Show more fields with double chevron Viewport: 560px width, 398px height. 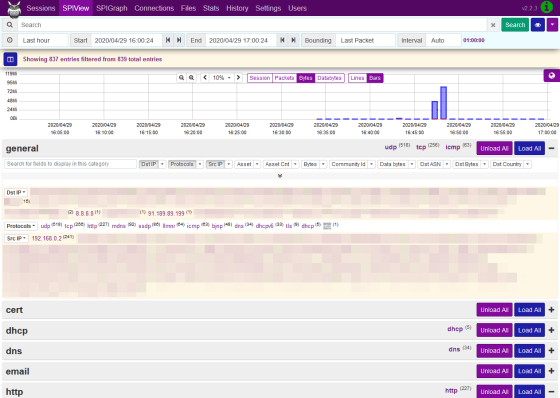tap(280, 176)
